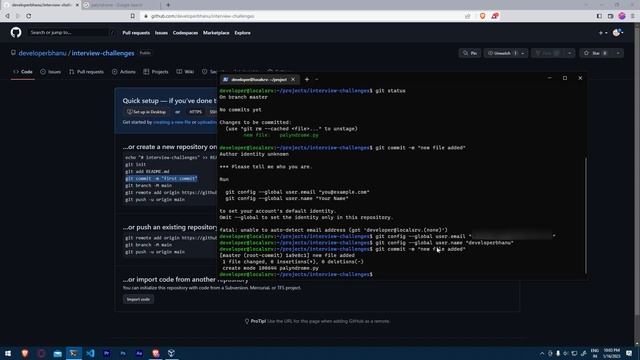Click the Pin repository button
This screenshot has width=640, height=360.
pyautogui.click(x=470, y=53)
